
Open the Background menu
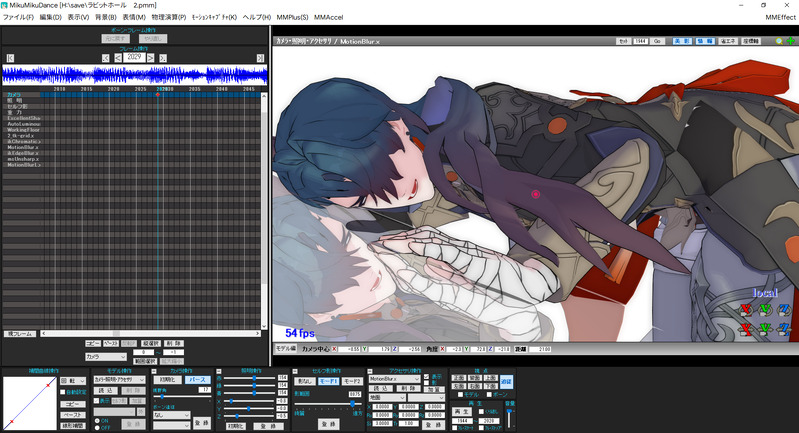105,17
